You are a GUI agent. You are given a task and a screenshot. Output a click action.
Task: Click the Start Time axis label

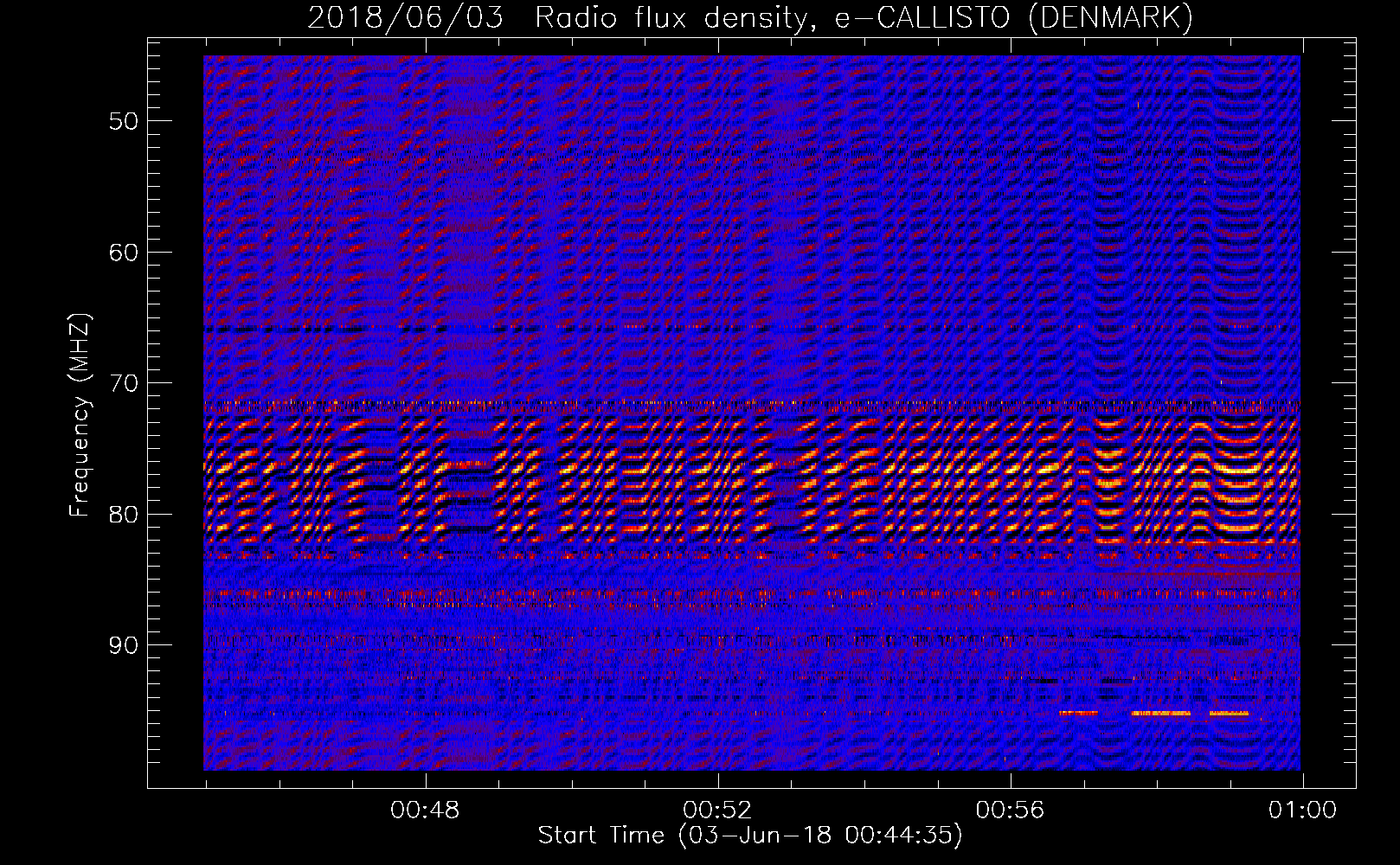pyautogui.click(x=750, y=836)
